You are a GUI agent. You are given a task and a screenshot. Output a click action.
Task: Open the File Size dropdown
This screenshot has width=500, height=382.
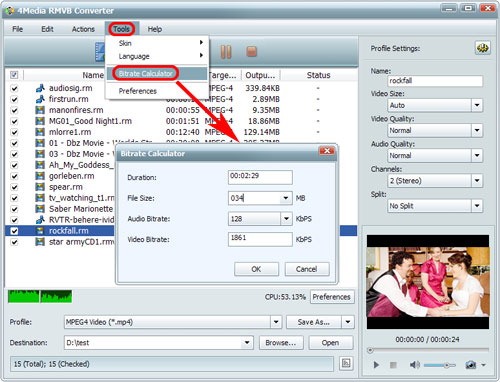pyautogui.click(x=286, y=198)
